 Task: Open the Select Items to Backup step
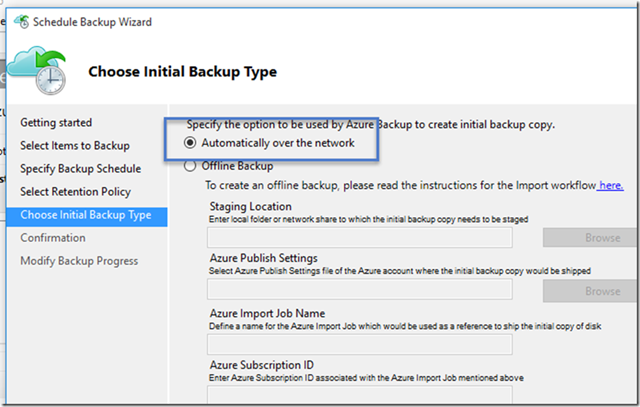(x=75, y=145)
